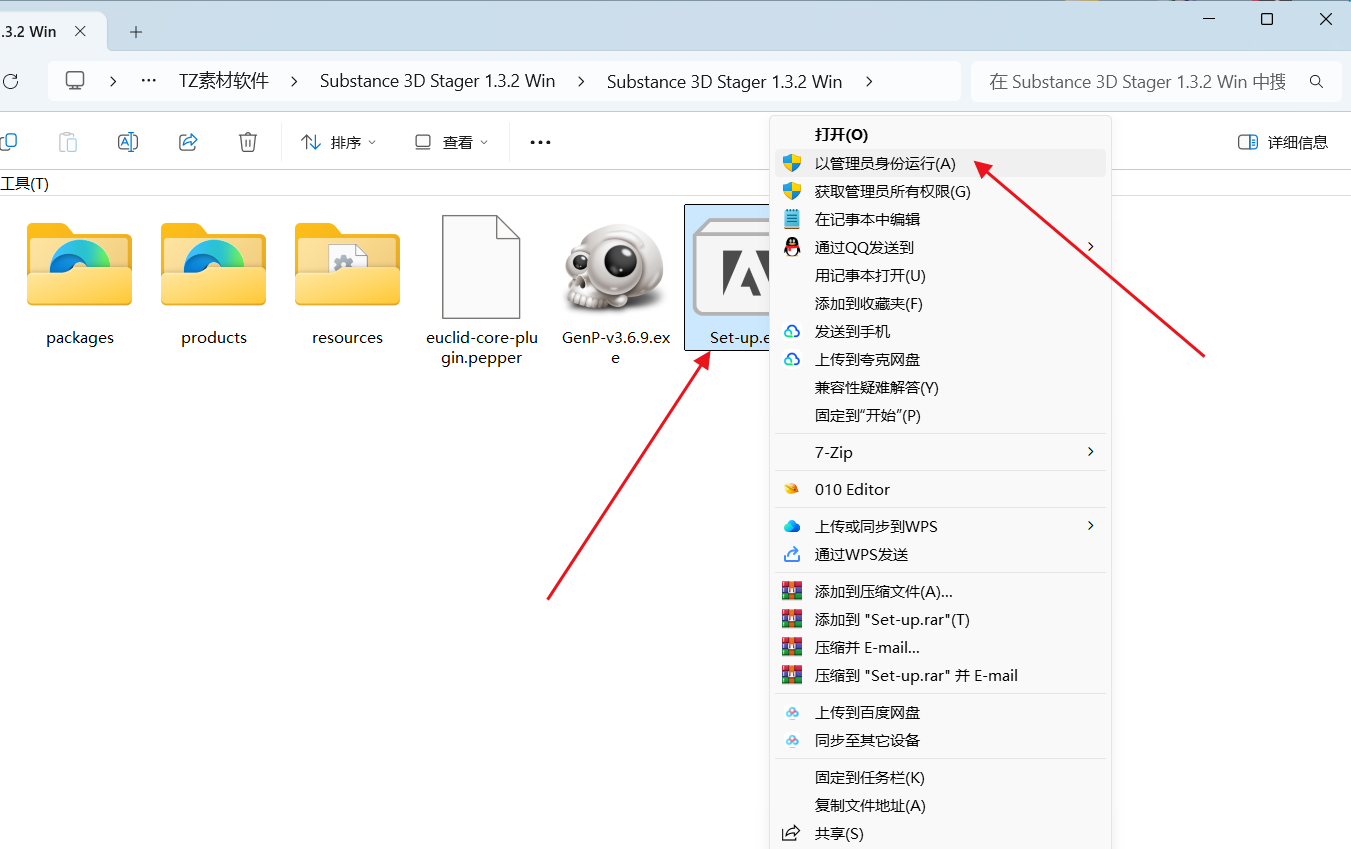The height and width of the screenshot is (849, 1351).
Task: Expand the chevron after TZ素材软件 in the breadcrumb
Action: 294,81
